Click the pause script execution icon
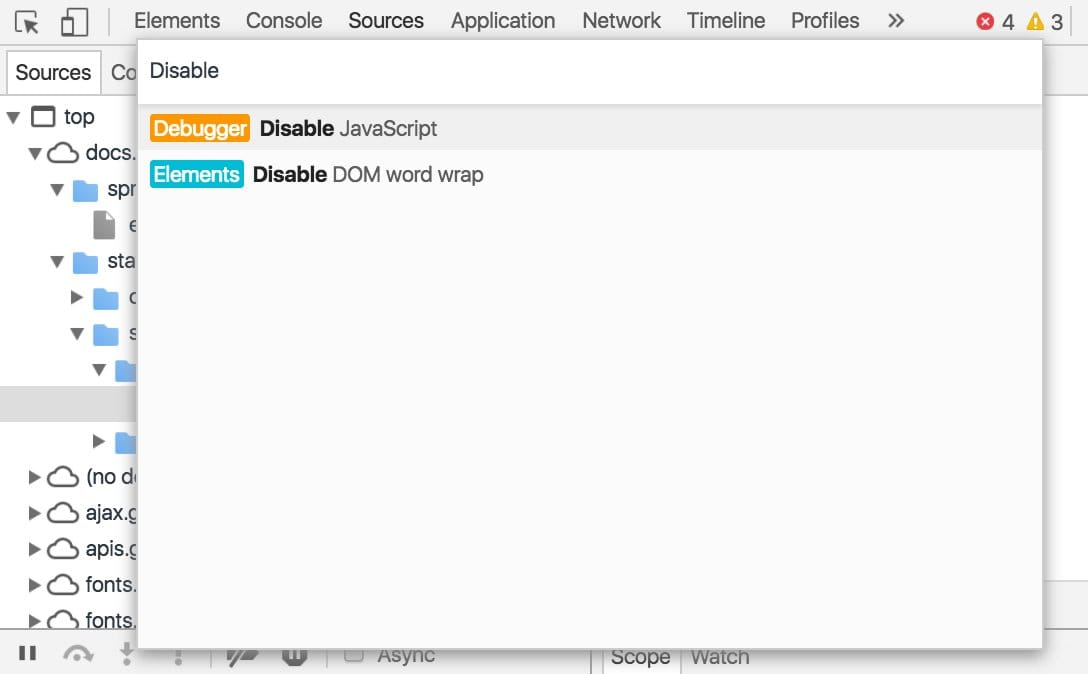The height and width of the screenshot is (674, 1088). click(x=27, y=653)
